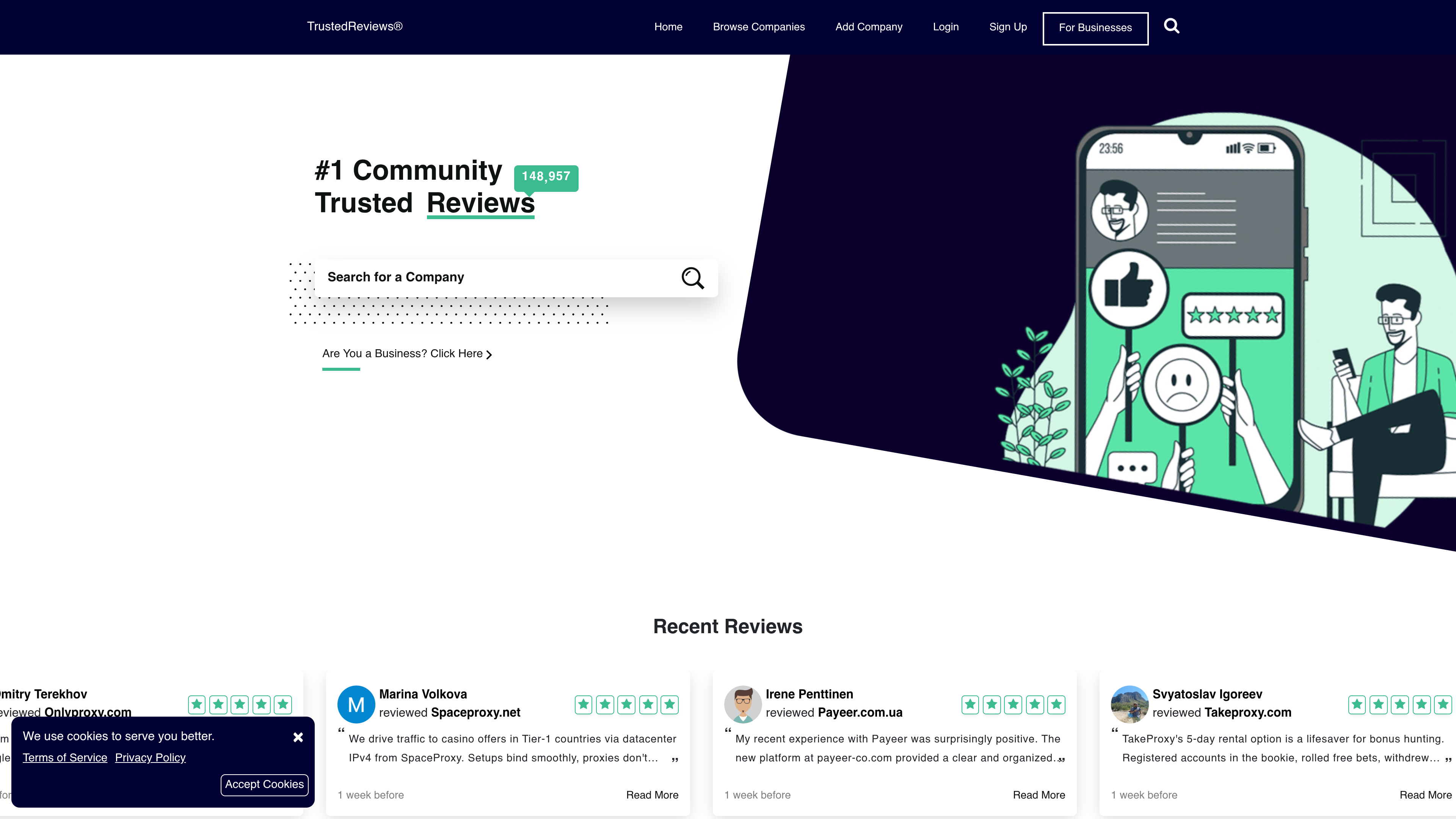The image size is (1456, 819).
Task: Read More on Irene Penttinen's Payeer review
Action: click(1039, 795)
